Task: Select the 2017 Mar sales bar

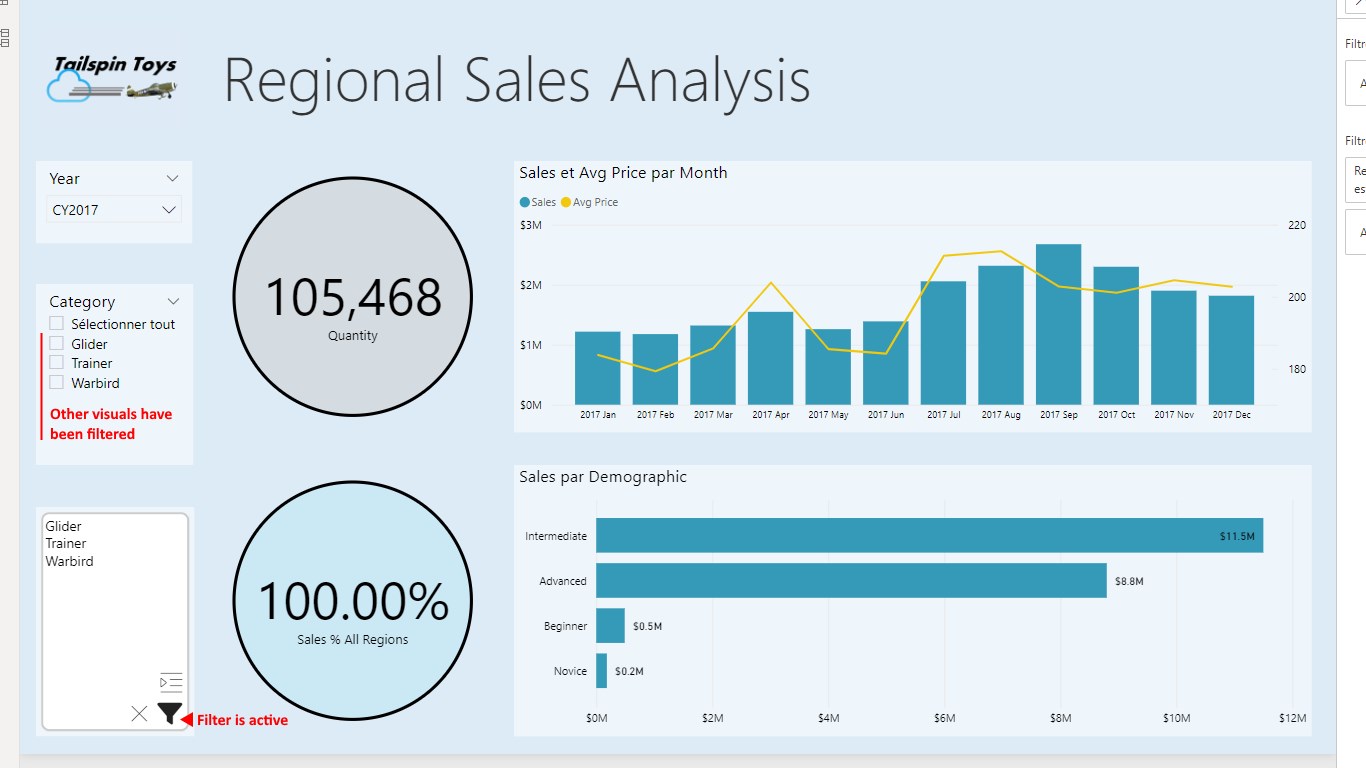Action: click(712, 365)
